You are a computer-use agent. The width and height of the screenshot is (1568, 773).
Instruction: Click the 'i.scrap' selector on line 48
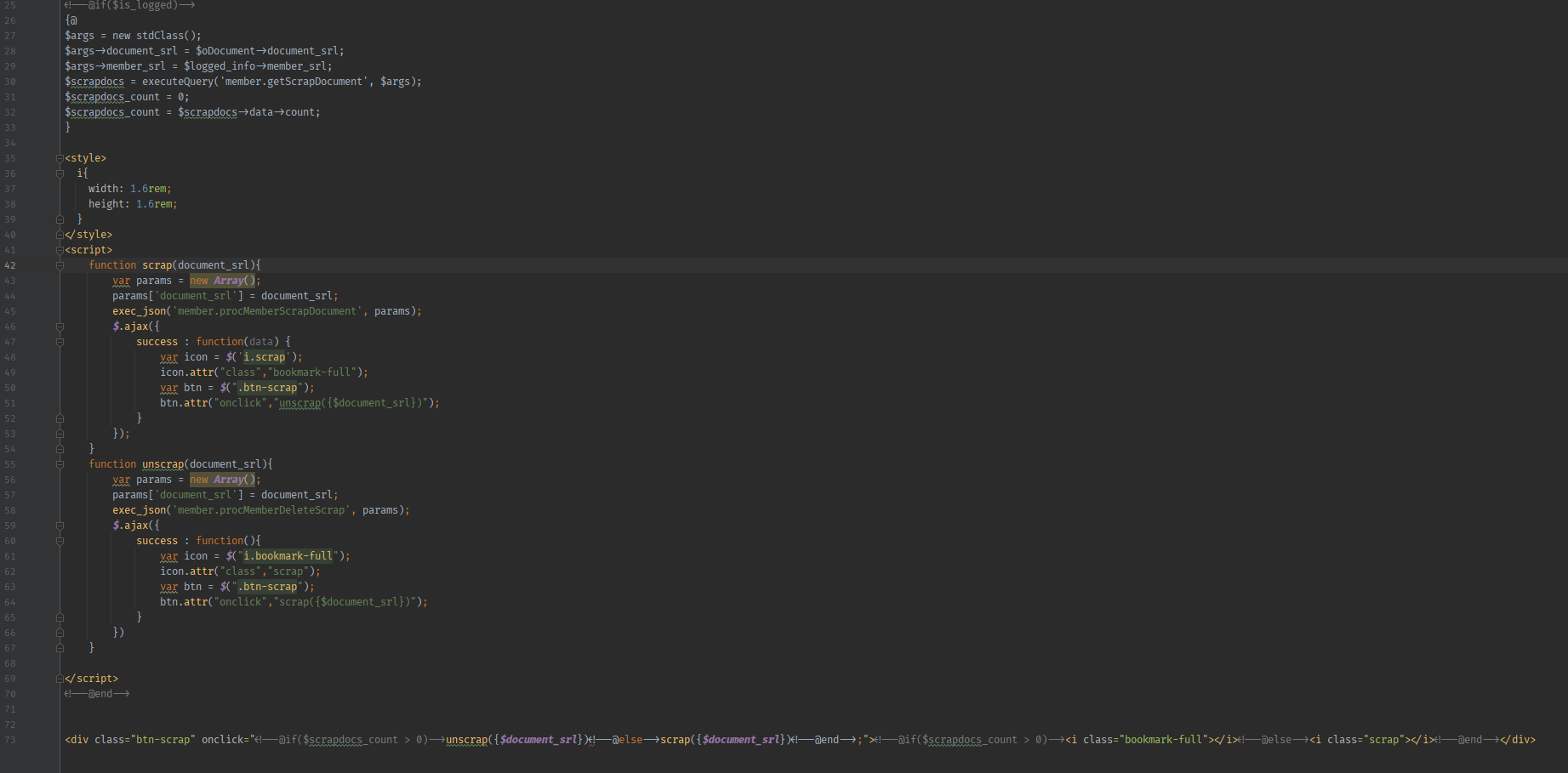point(265,357)
